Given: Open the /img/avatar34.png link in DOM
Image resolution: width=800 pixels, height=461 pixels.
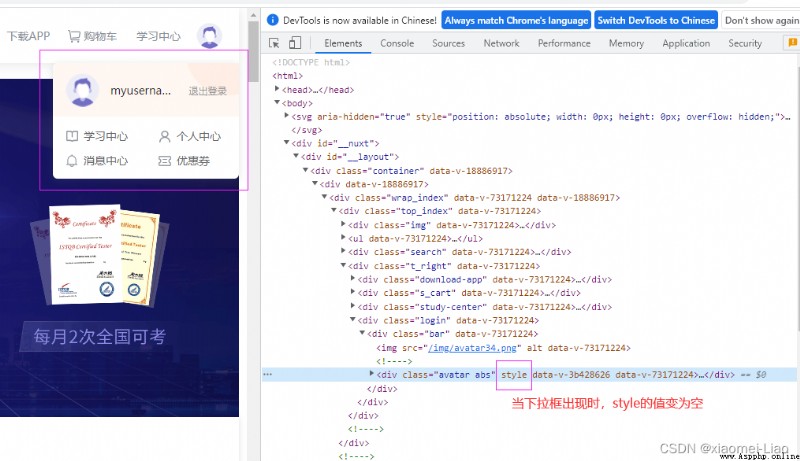Looking at the screenshot, I should pos(474,348).
